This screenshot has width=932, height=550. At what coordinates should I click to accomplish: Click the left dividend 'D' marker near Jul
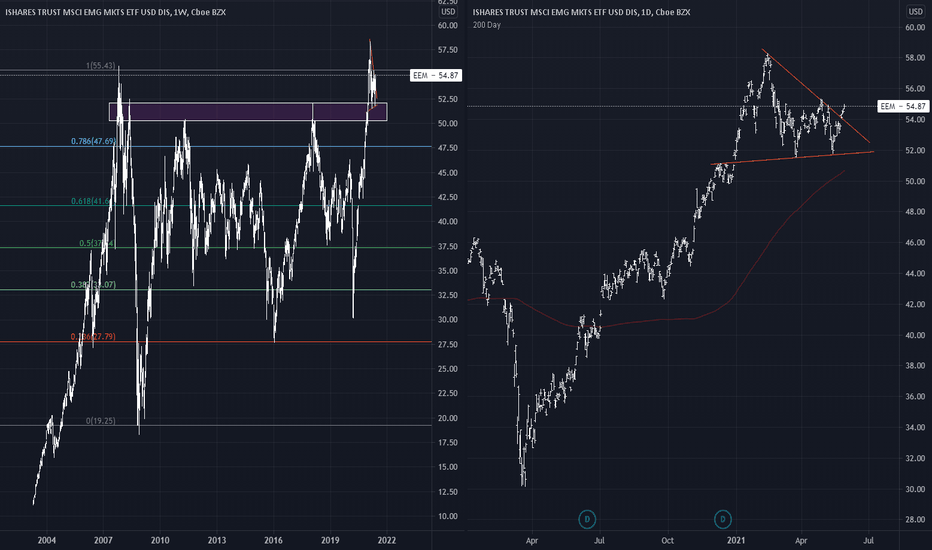click(587, 518)
